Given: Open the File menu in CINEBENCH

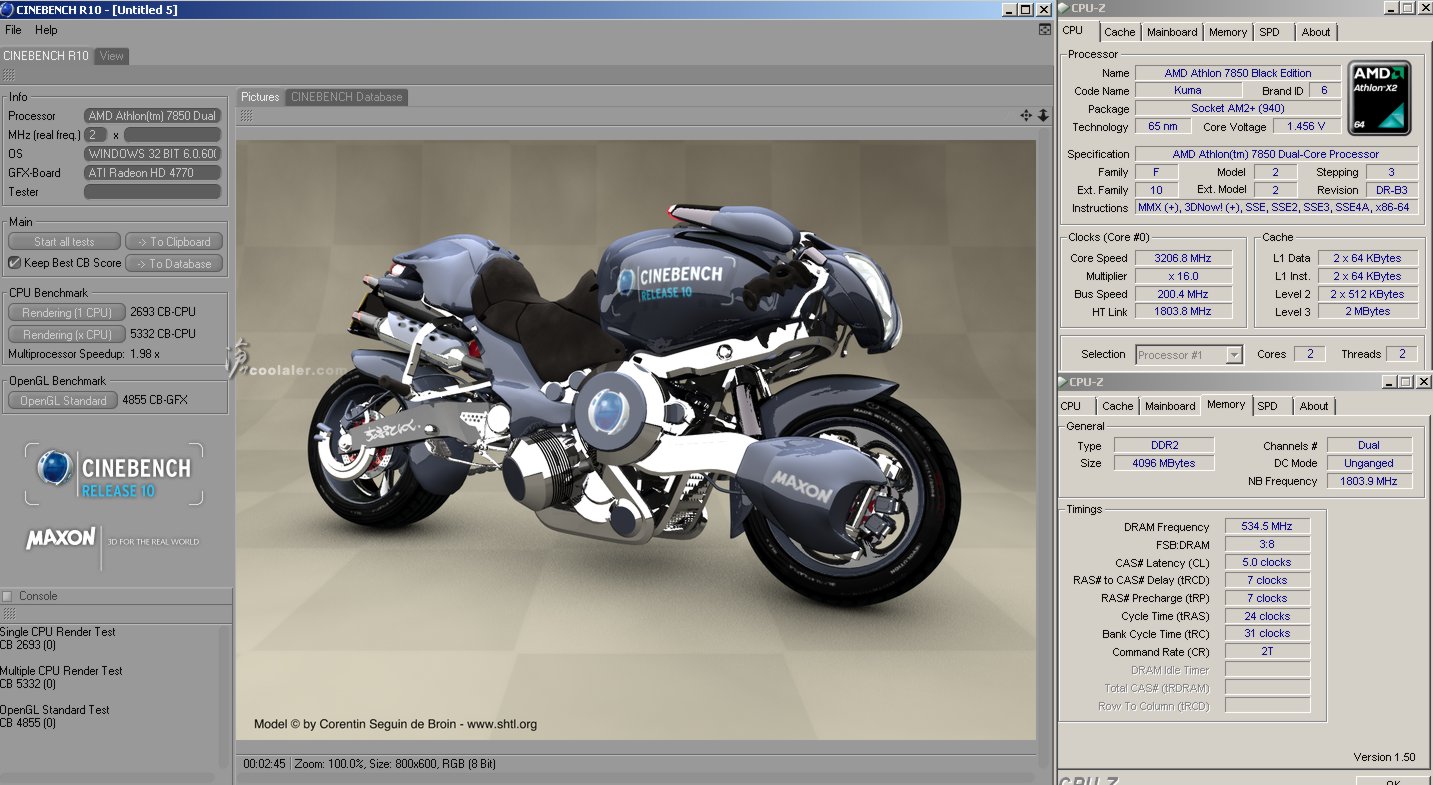Looking at the screenshot, I should pos(13,30).
